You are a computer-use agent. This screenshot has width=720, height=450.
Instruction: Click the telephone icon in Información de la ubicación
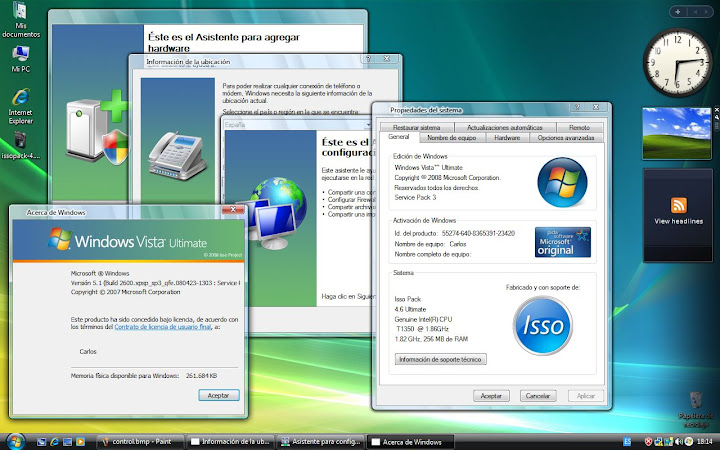pos(177,156)
